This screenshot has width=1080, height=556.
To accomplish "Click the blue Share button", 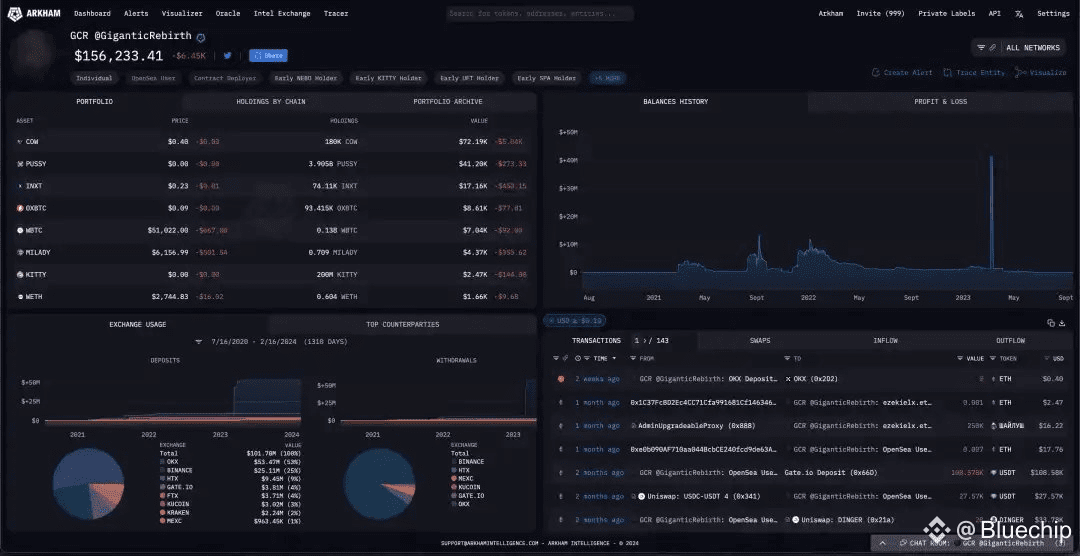I will 268,56.
